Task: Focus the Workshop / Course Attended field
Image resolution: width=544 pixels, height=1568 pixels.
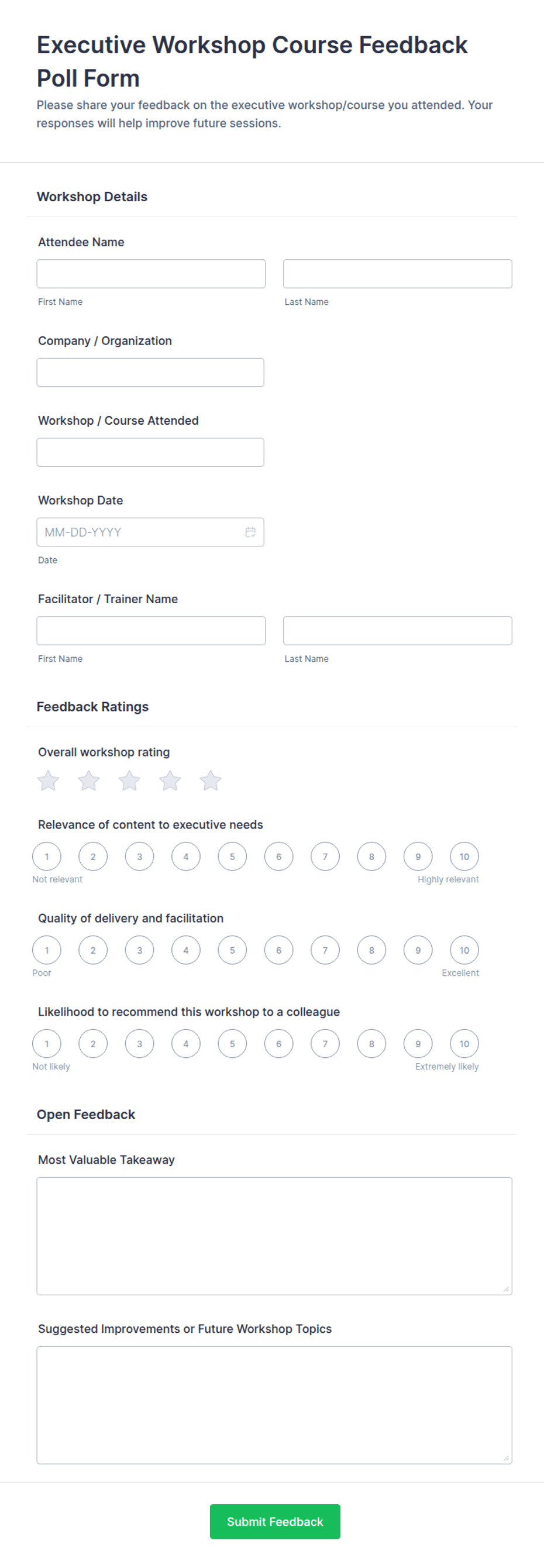Action: point(150,452)
